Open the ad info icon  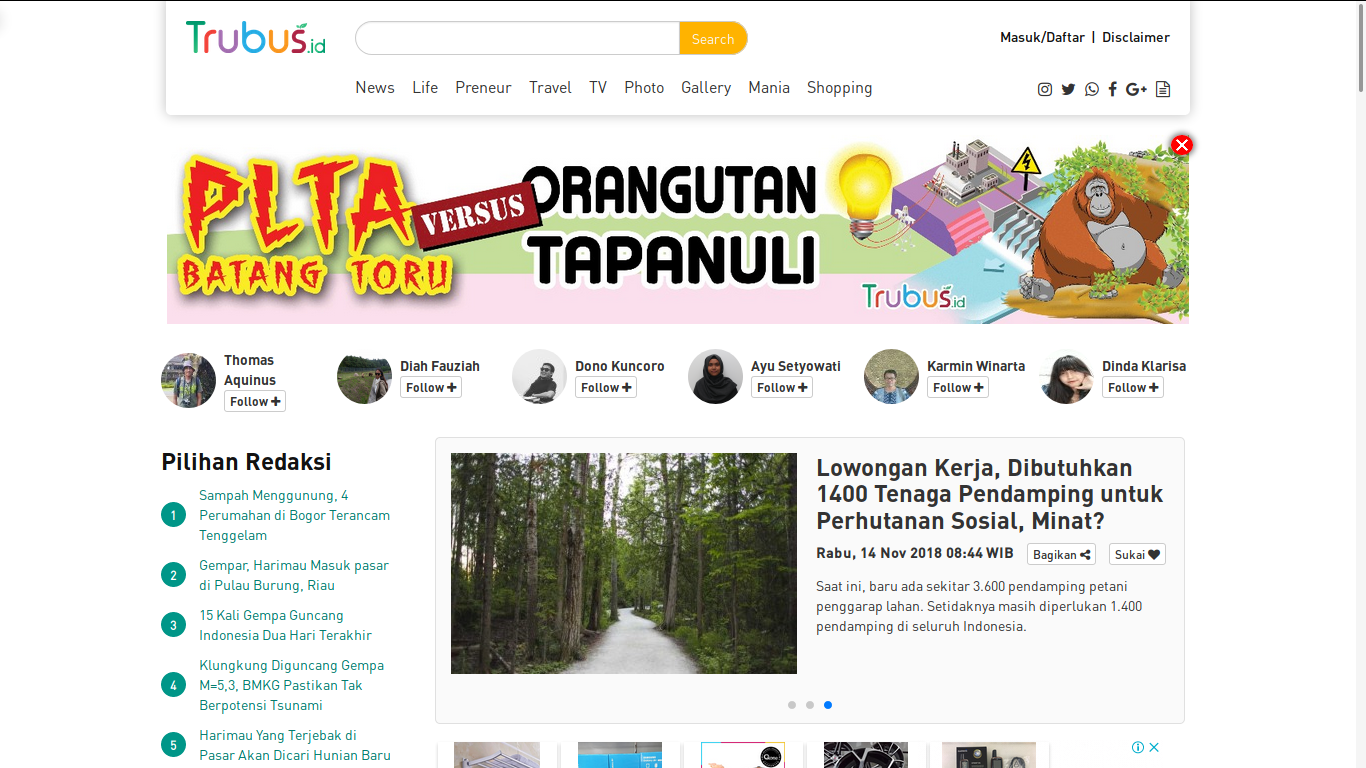1138,747
